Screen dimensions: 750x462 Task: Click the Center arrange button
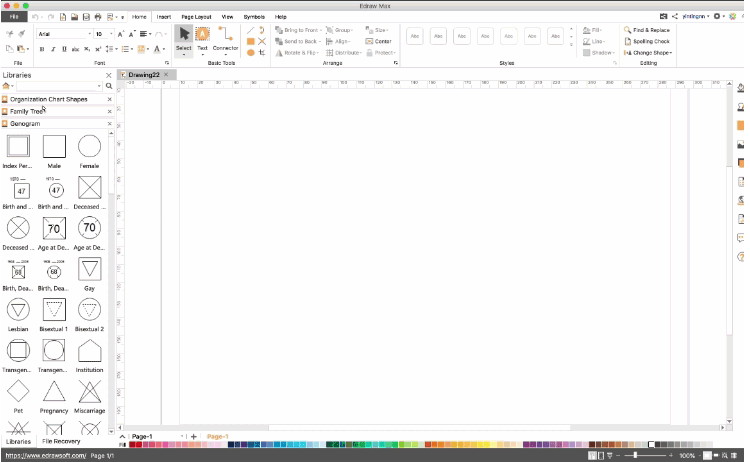pyautogui.click(x=378, y=42)
